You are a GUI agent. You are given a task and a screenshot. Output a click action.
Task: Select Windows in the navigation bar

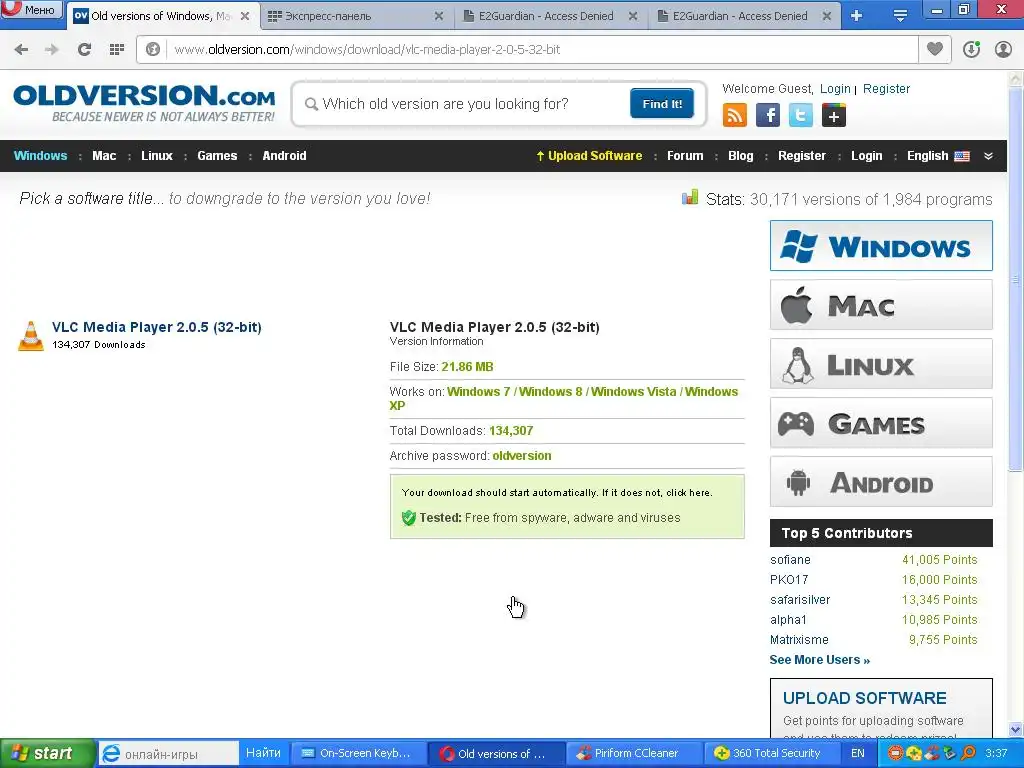(40, 155)
